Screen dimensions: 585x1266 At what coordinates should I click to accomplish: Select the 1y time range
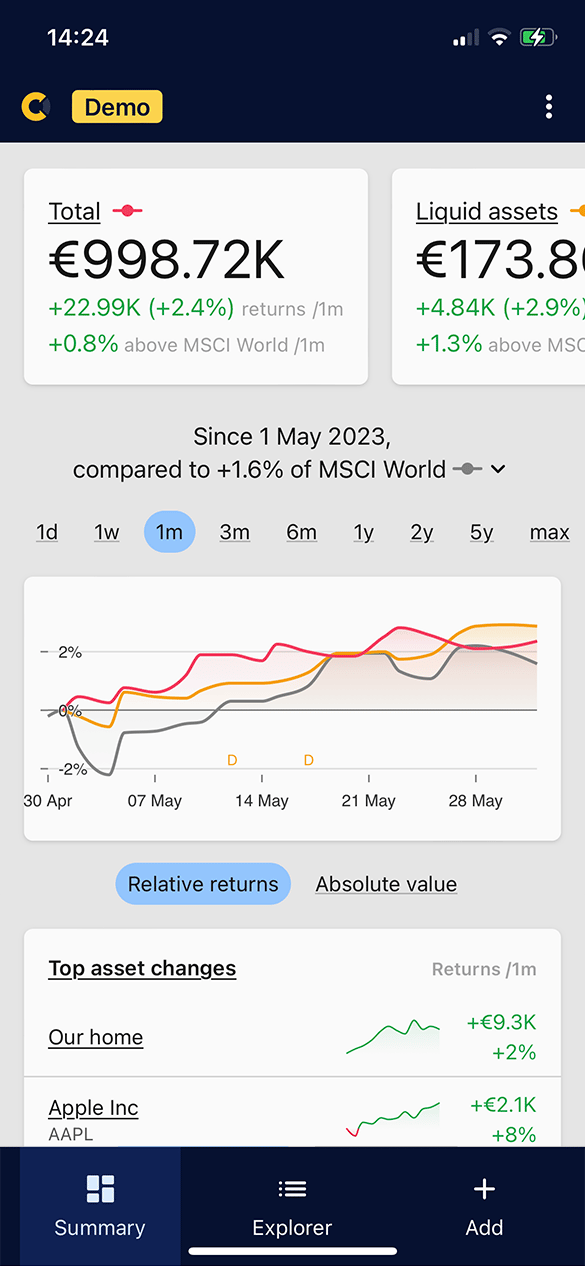tap(364, 532)
